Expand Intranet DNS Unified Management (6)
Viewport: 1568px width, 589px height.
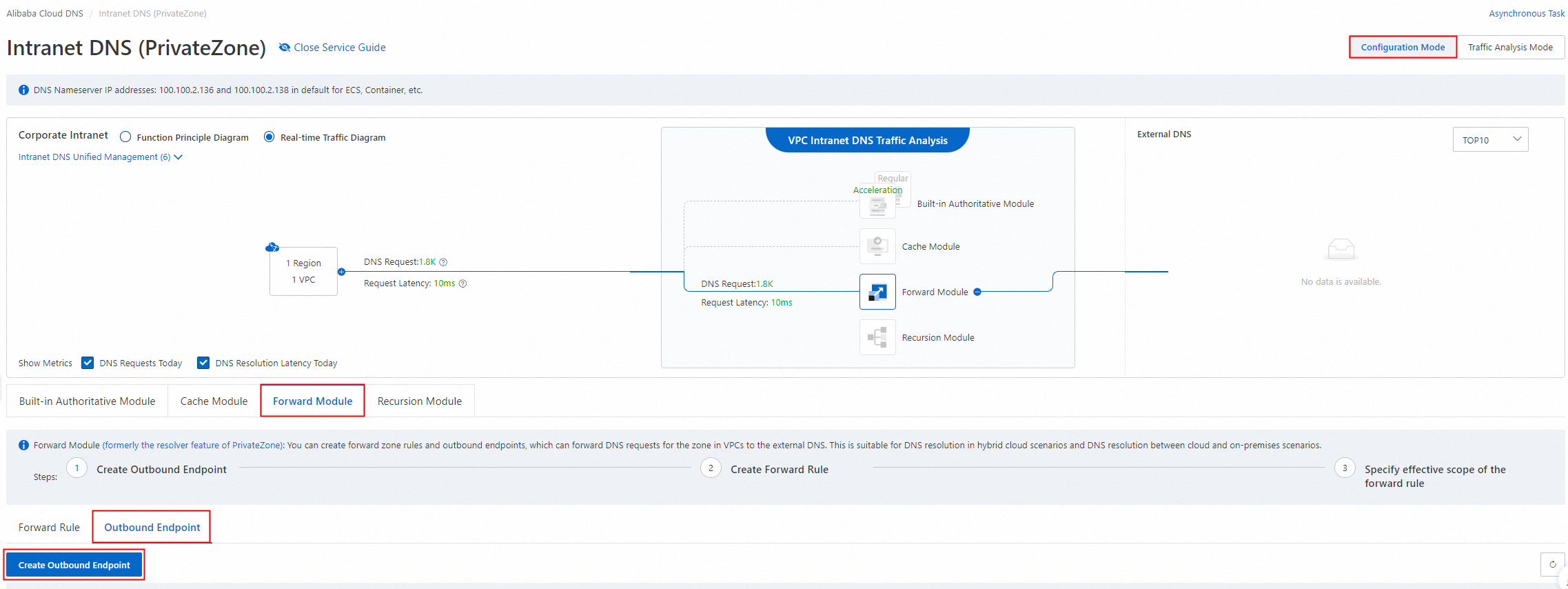101,157
